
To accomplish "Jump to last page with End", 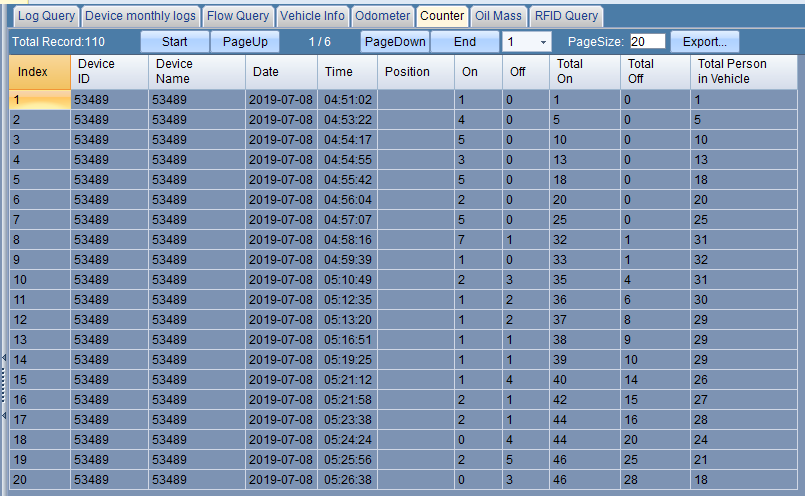I will [465, 42].
